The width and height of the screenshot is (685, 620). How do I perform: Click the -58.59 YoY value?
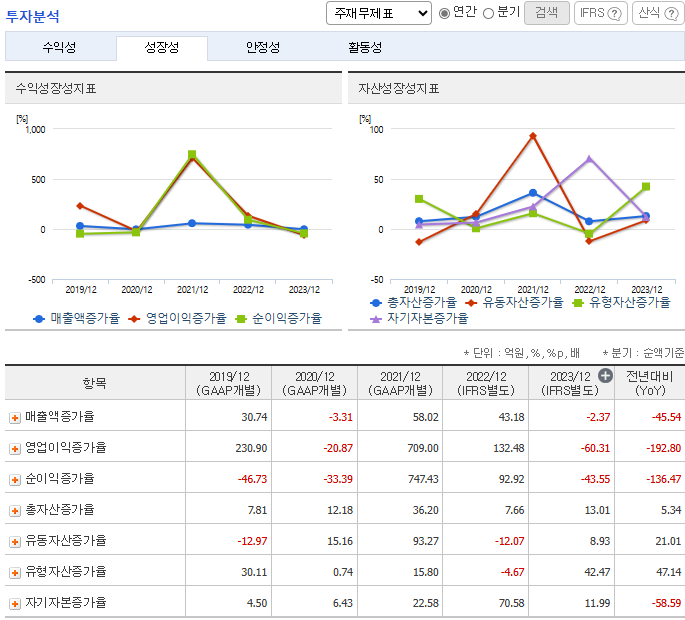666,603
